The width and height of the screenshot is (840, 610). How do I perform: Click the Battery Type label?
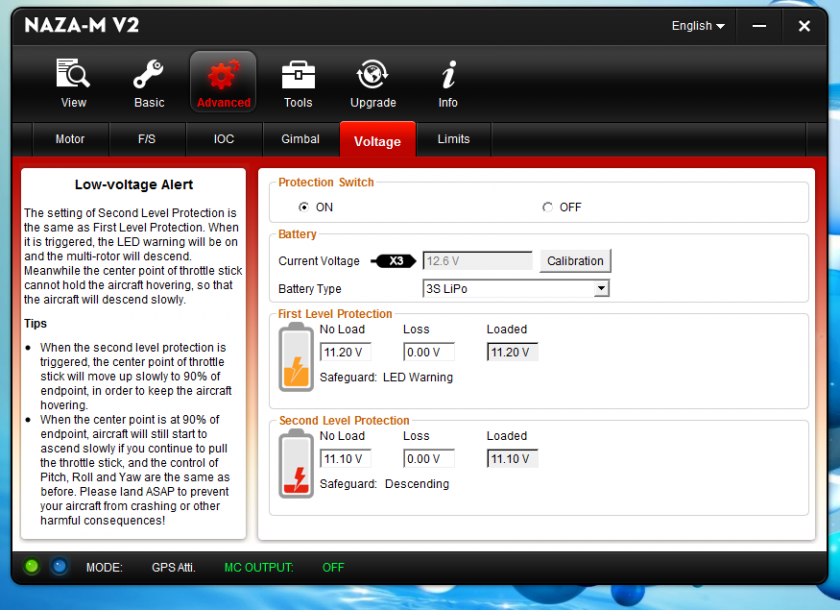pos(310,289)
